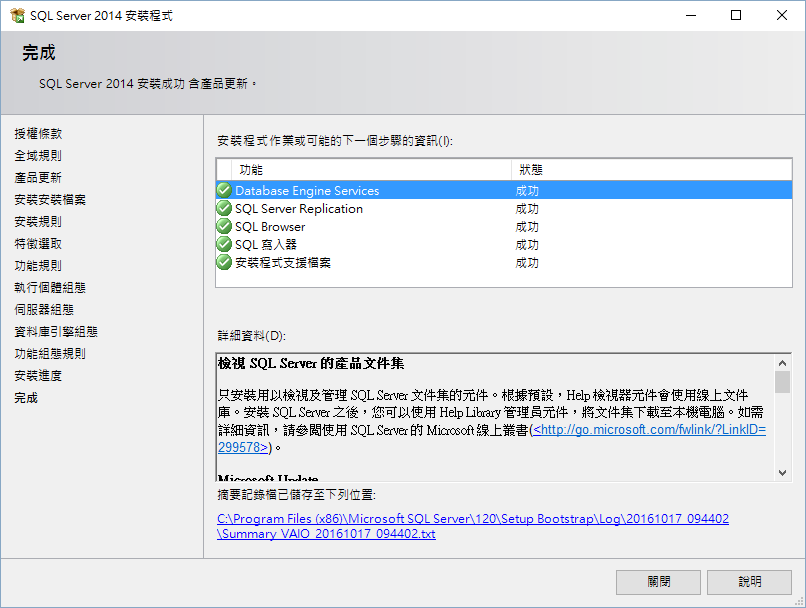The image size is (806, 608).
Task: Click the 檢視 SQL Server 的產品文件集 heading
Action: tap(311, 363)
